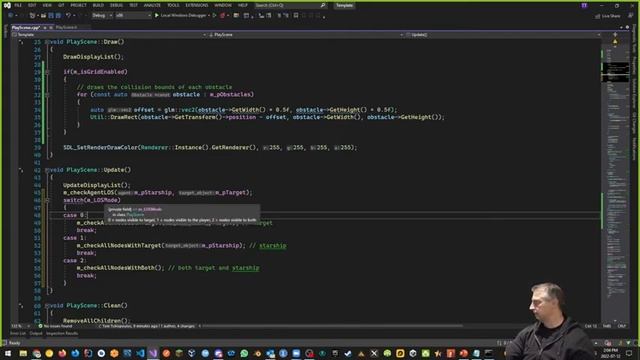This screenshot has height=360, width=640.
Task: Click the Save file toolbar icon
Action: tap(51, 16)
